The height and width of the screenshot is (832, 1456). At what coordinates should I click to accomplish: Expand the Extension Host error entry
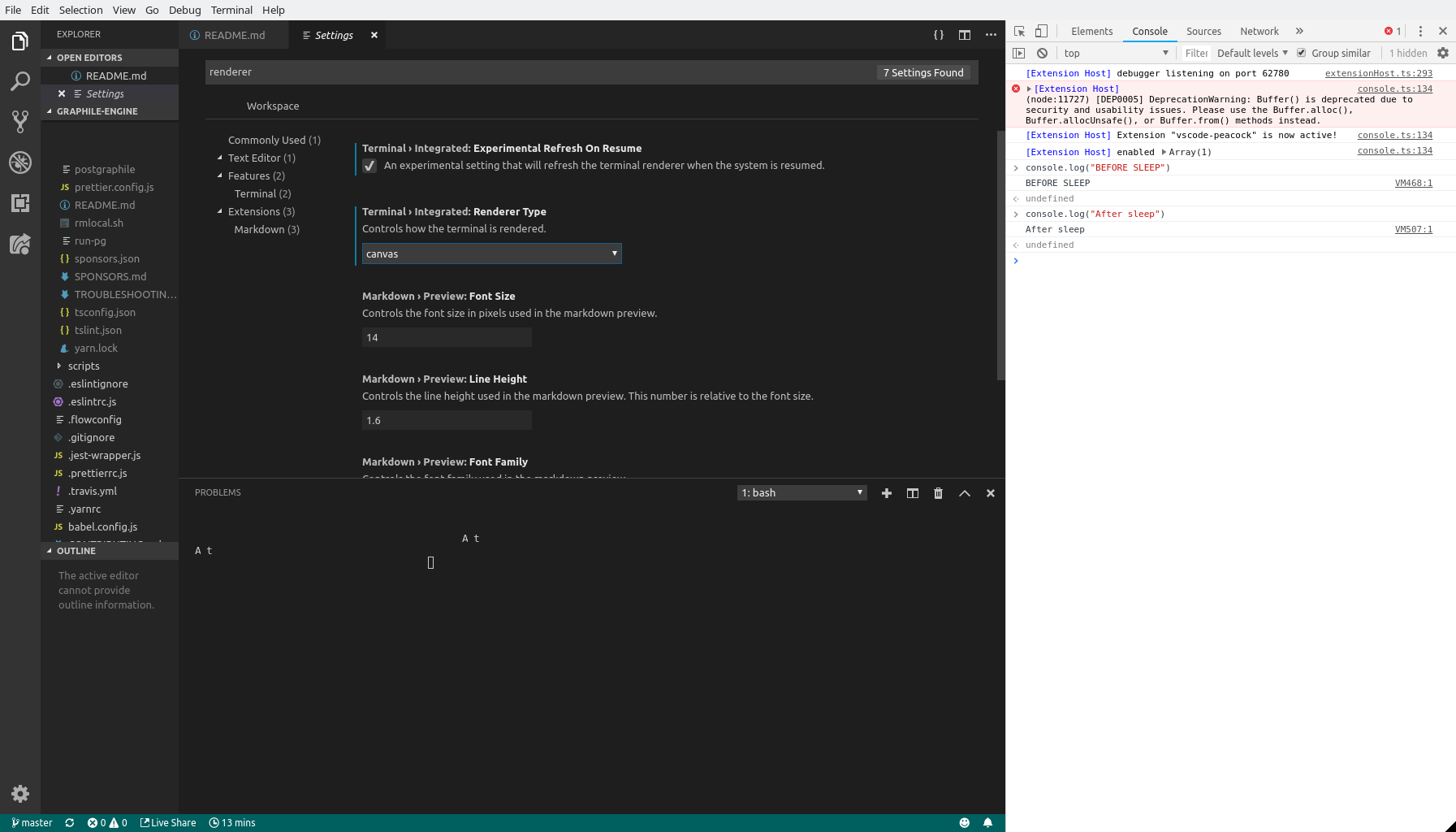click(x=1029, y=89)
